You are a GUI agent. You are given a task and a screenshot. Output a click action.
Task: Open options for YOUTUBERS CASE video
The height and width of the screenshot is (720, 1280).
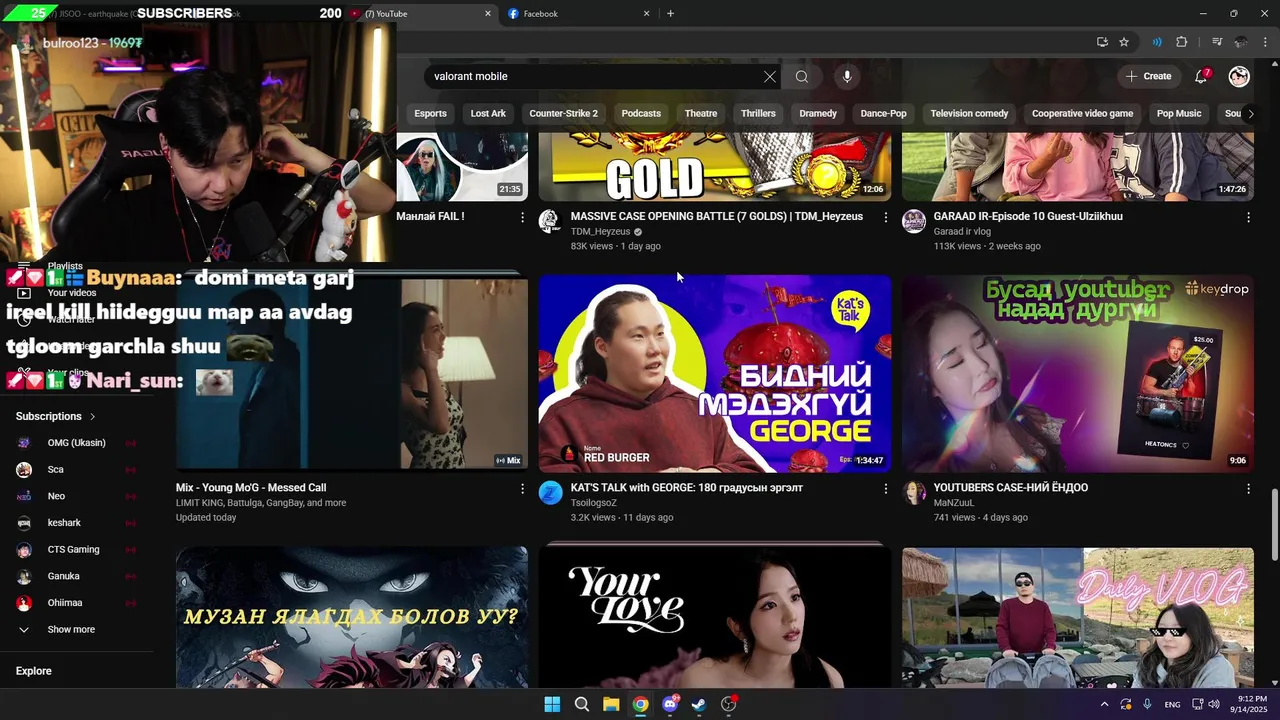[1248, 488]
